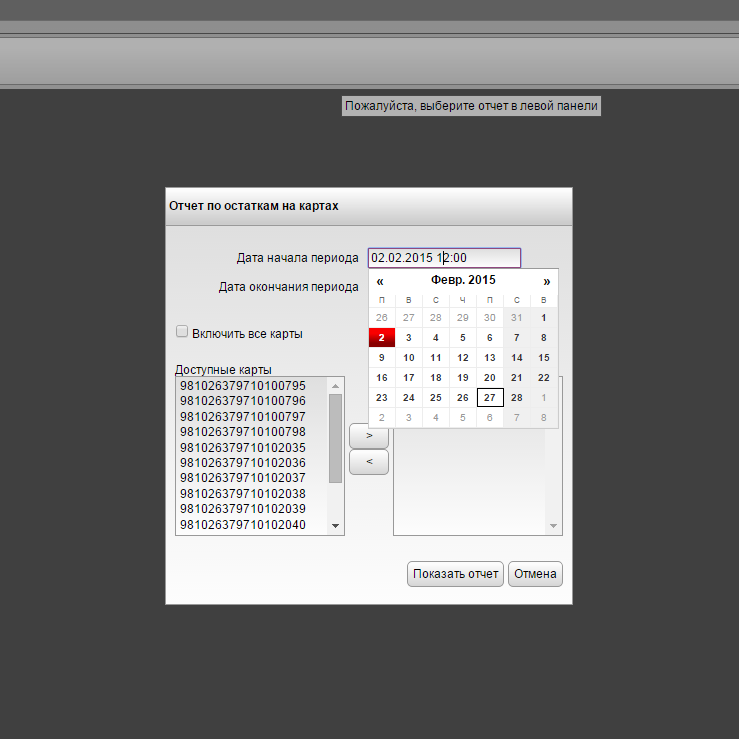Click the 'Дата начала периода' date field
Screen dimensions: 739x739
coord(444,258)
